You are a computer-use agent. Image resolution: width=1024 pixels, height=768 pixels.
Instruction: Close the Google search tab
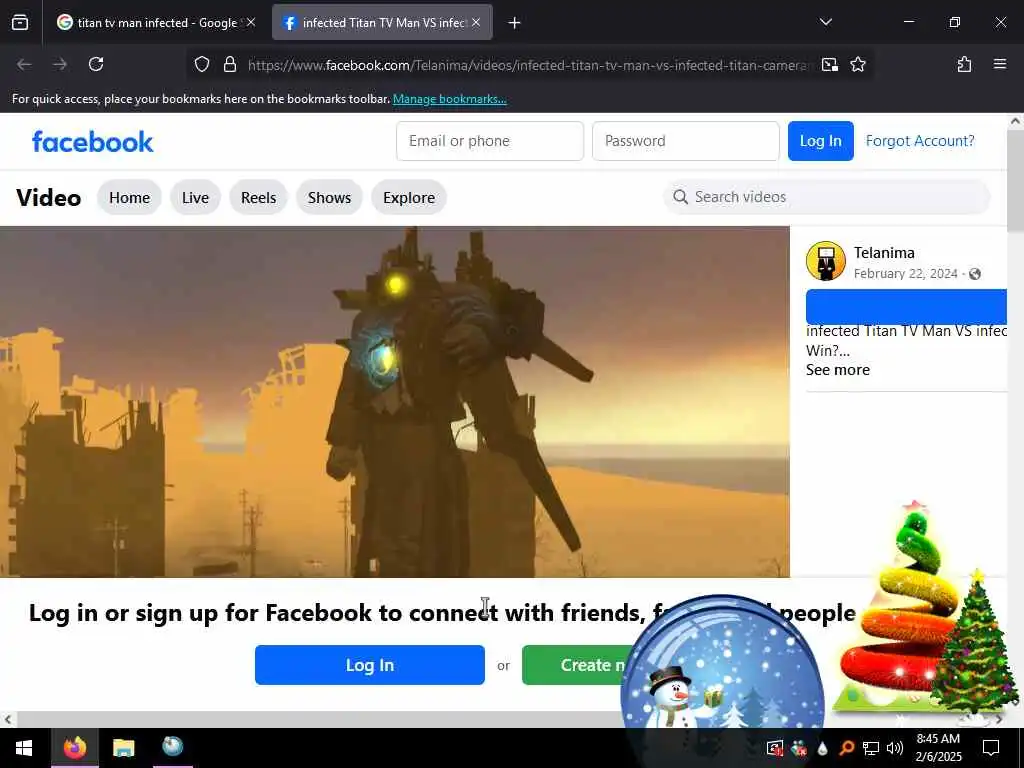pos(251,22)
